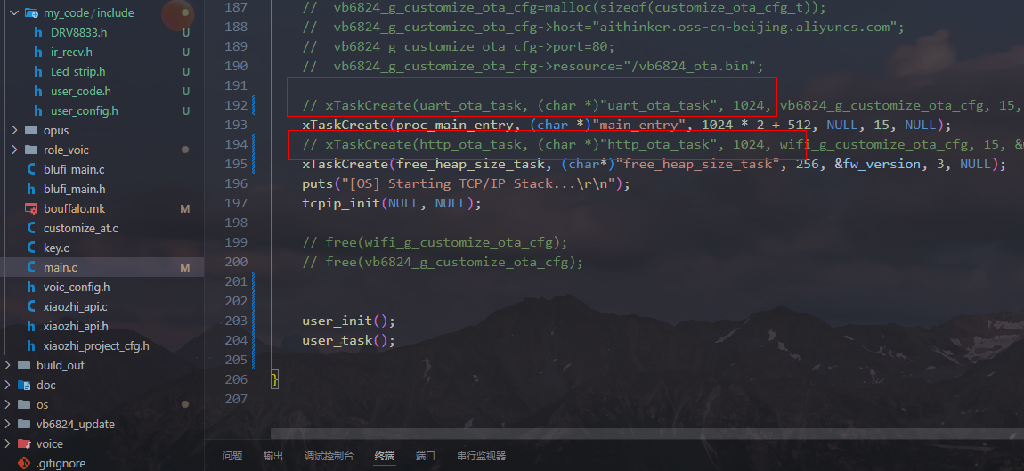Click line number 198 in the gutter
The width and height of the screenshot is (1024, 471).
point(235,223)
